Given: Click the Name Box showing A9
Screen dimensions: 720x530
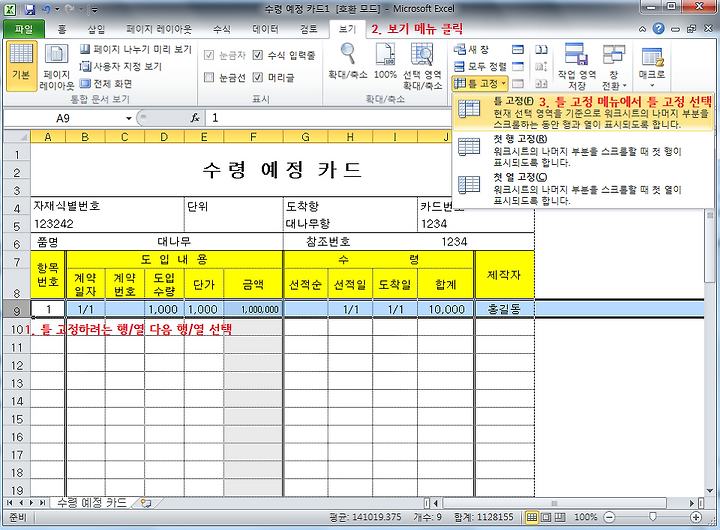Looking at the screenshot, I should coord(63,118).
